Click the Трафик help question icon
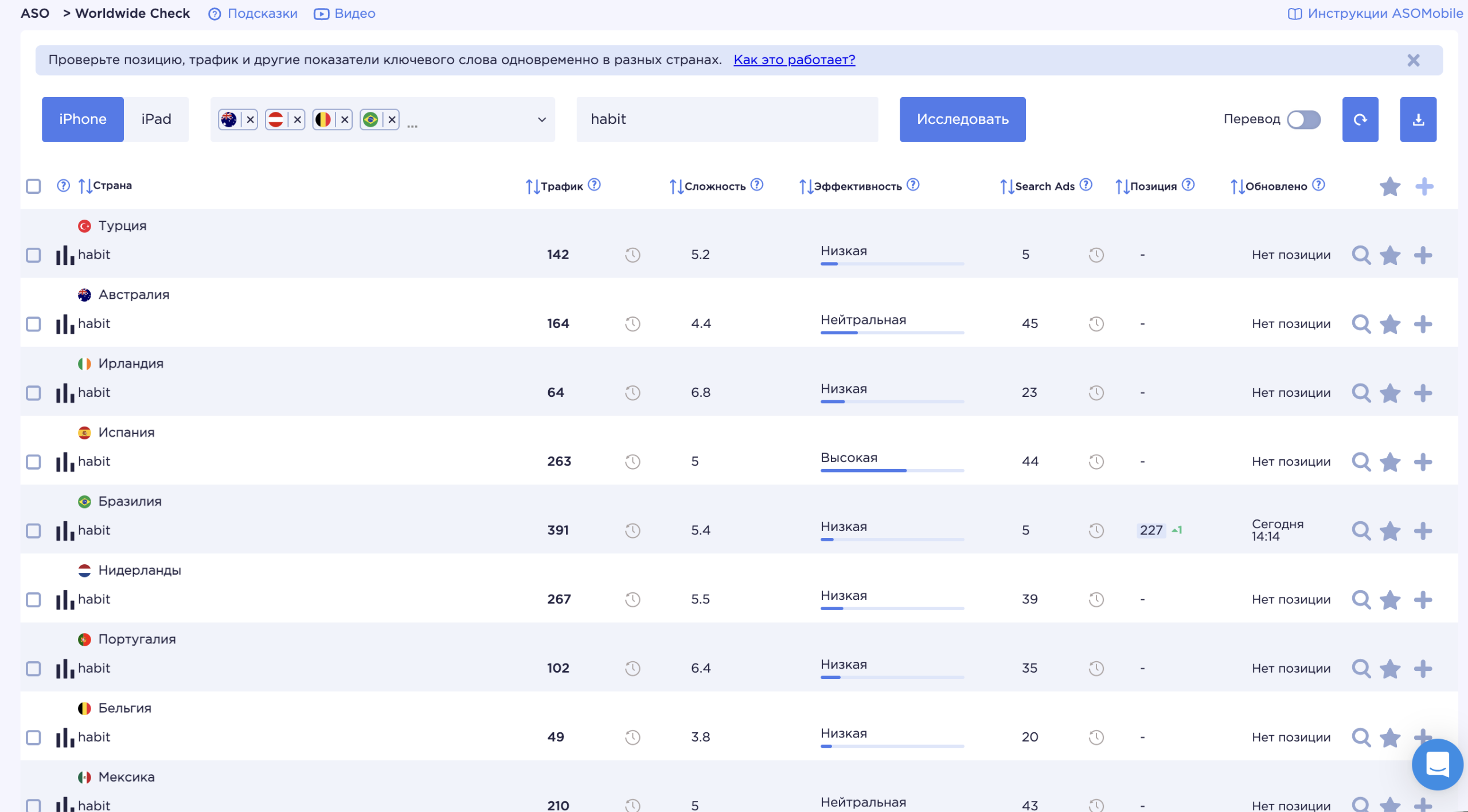Screen dimensions: 1468x812 594,185
